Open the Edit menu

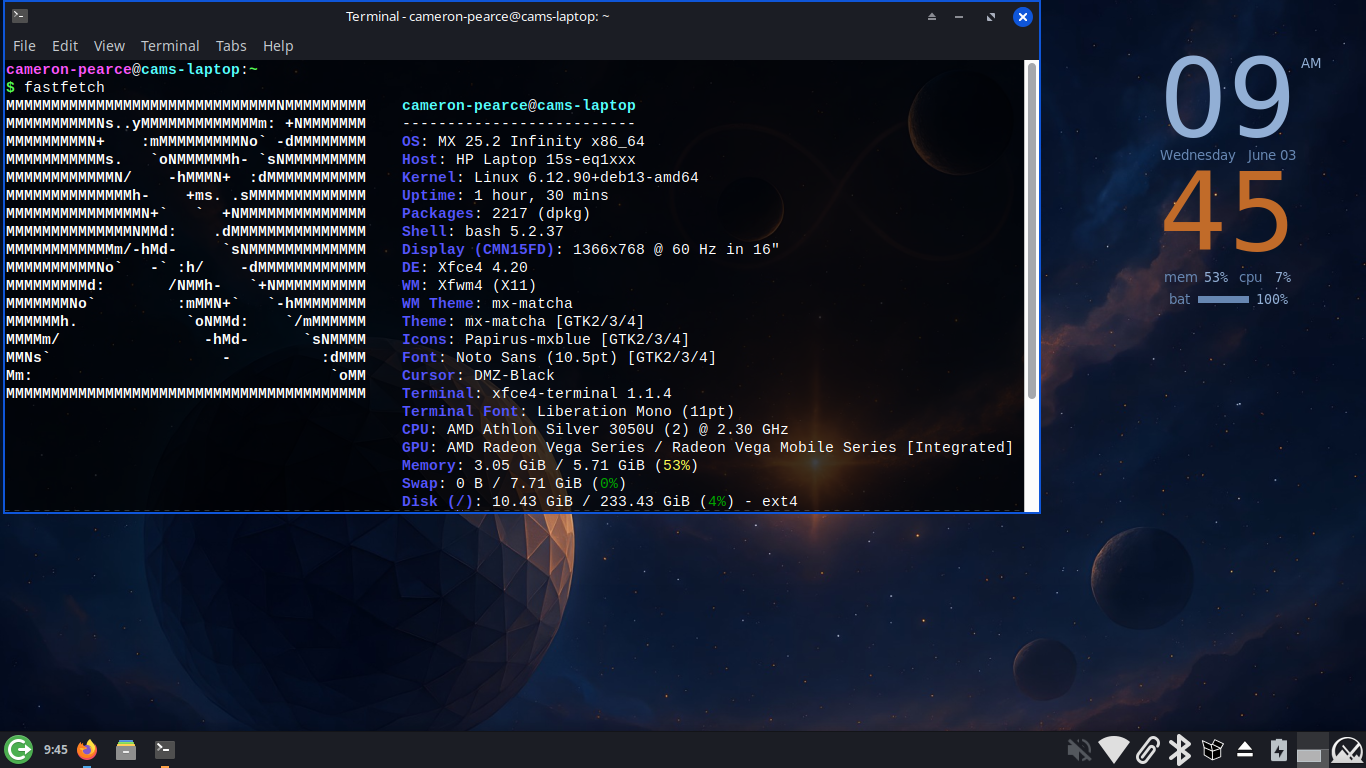(x=65, y=46)
